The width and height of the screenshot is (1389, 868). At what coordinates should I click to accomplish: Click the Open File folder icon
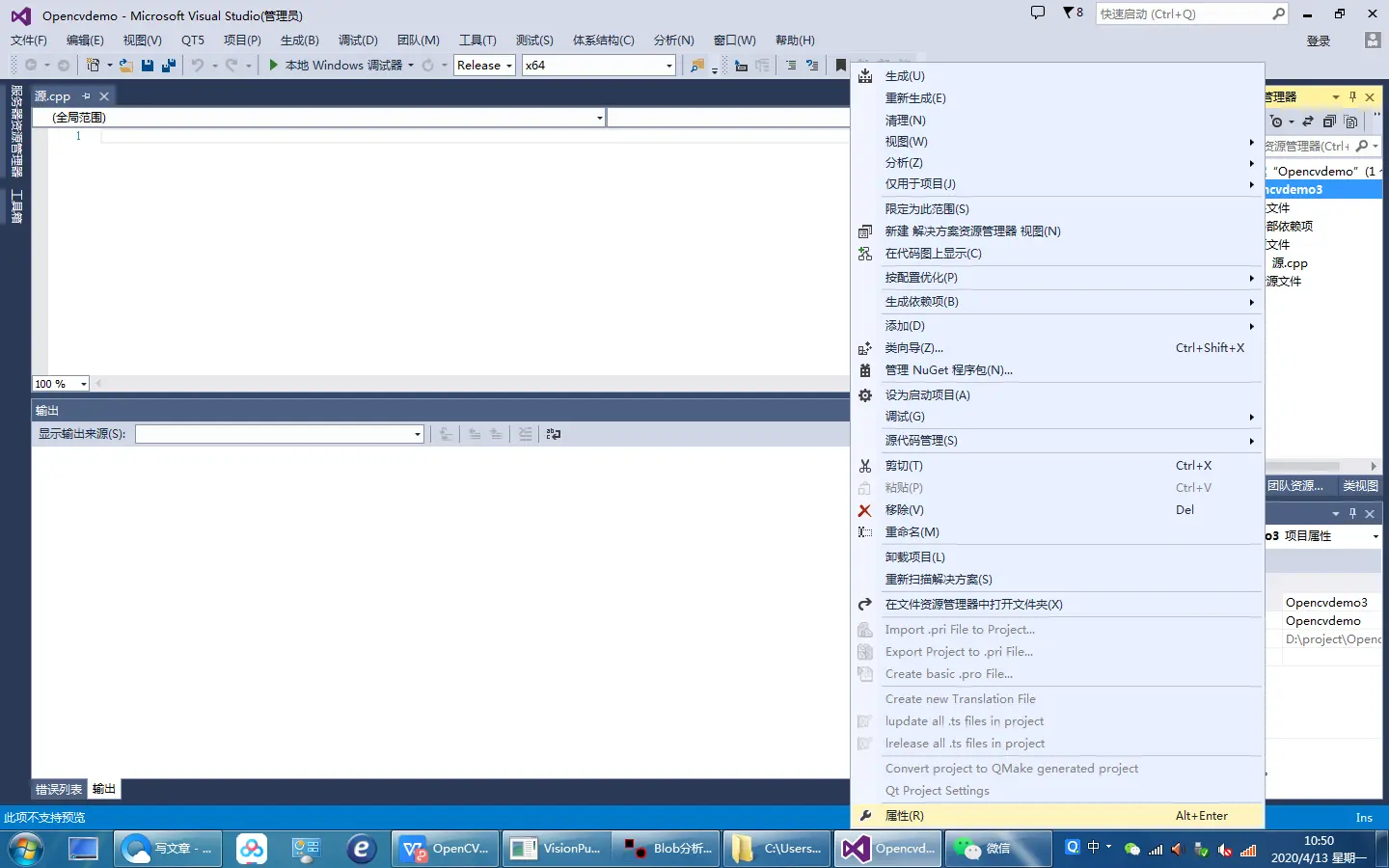(x=126, y=66)
